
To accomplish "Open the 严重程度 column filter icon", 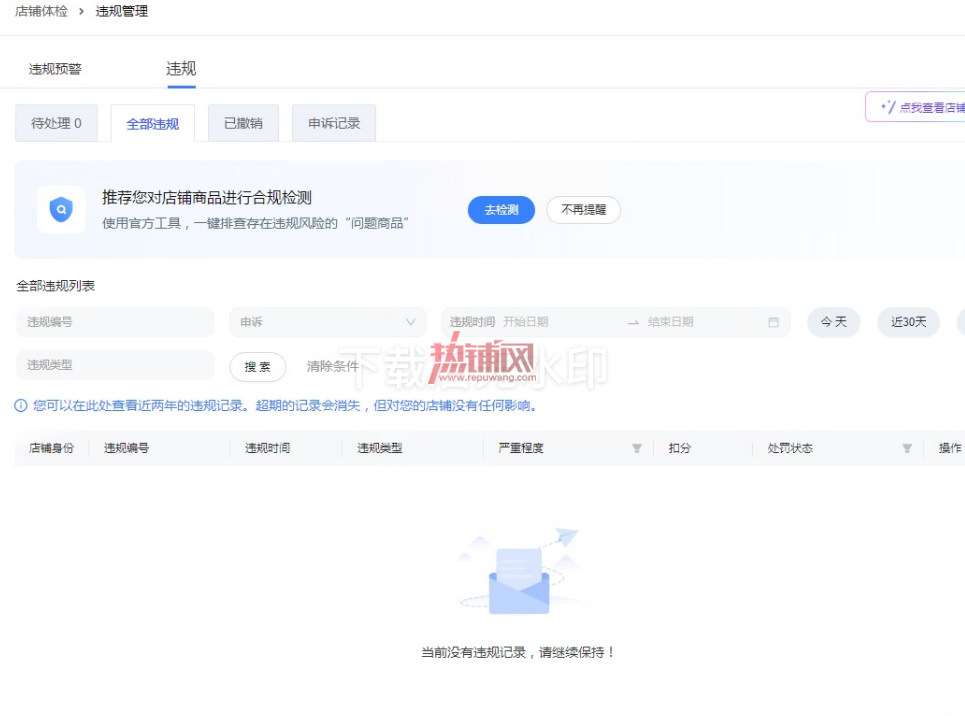I will [x=637, y=448].
